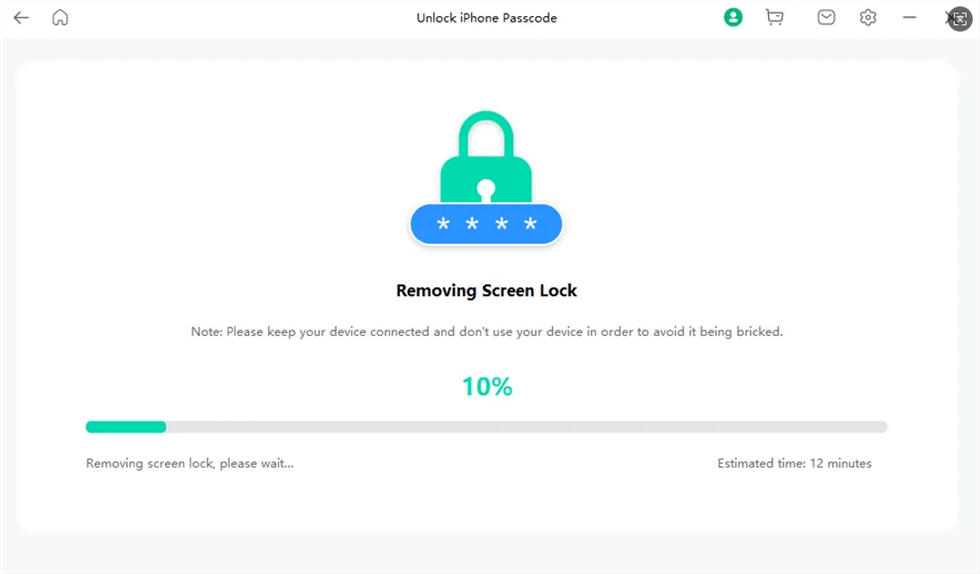The width and height of the screenshot is (980, 574).
Task: Open the settings gear icon
Action: (868, 18)
